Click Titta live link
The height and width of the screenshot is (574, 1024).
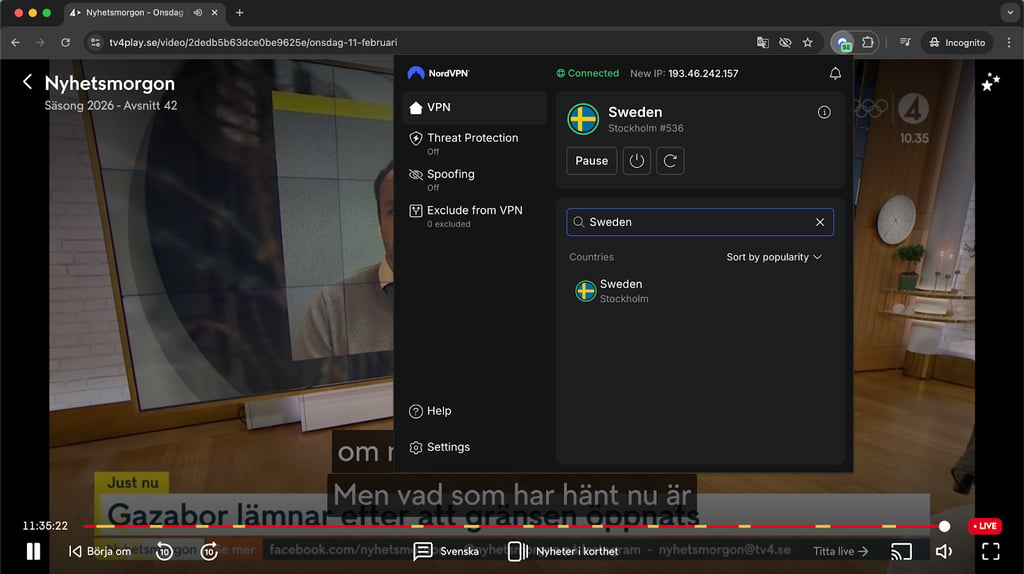pos(840,552)
